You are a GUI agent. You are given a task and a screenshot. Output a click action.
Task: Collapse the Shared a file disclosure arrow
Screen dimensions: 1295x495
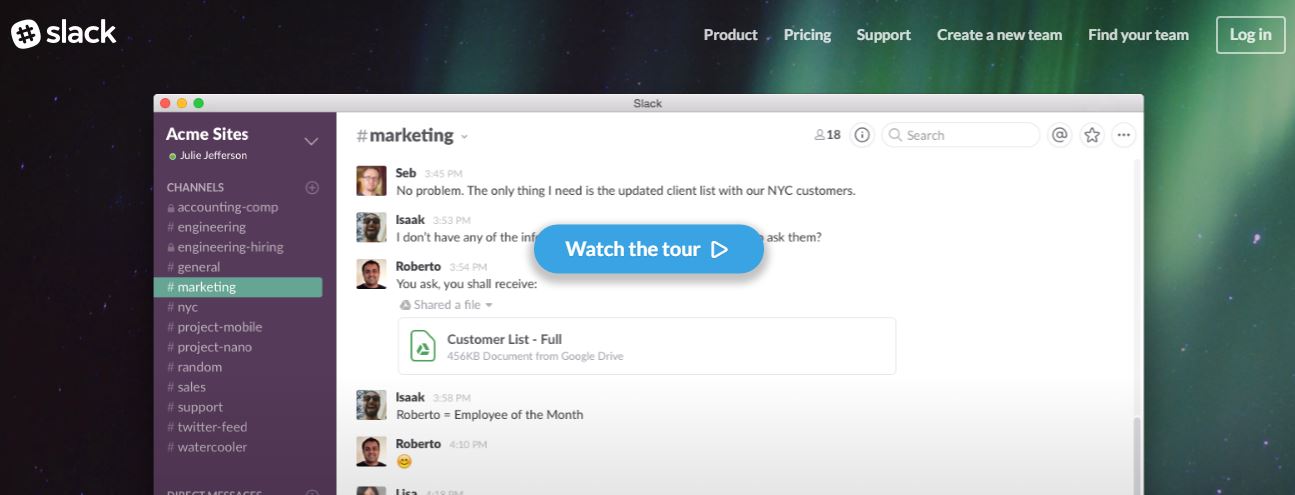489,305
